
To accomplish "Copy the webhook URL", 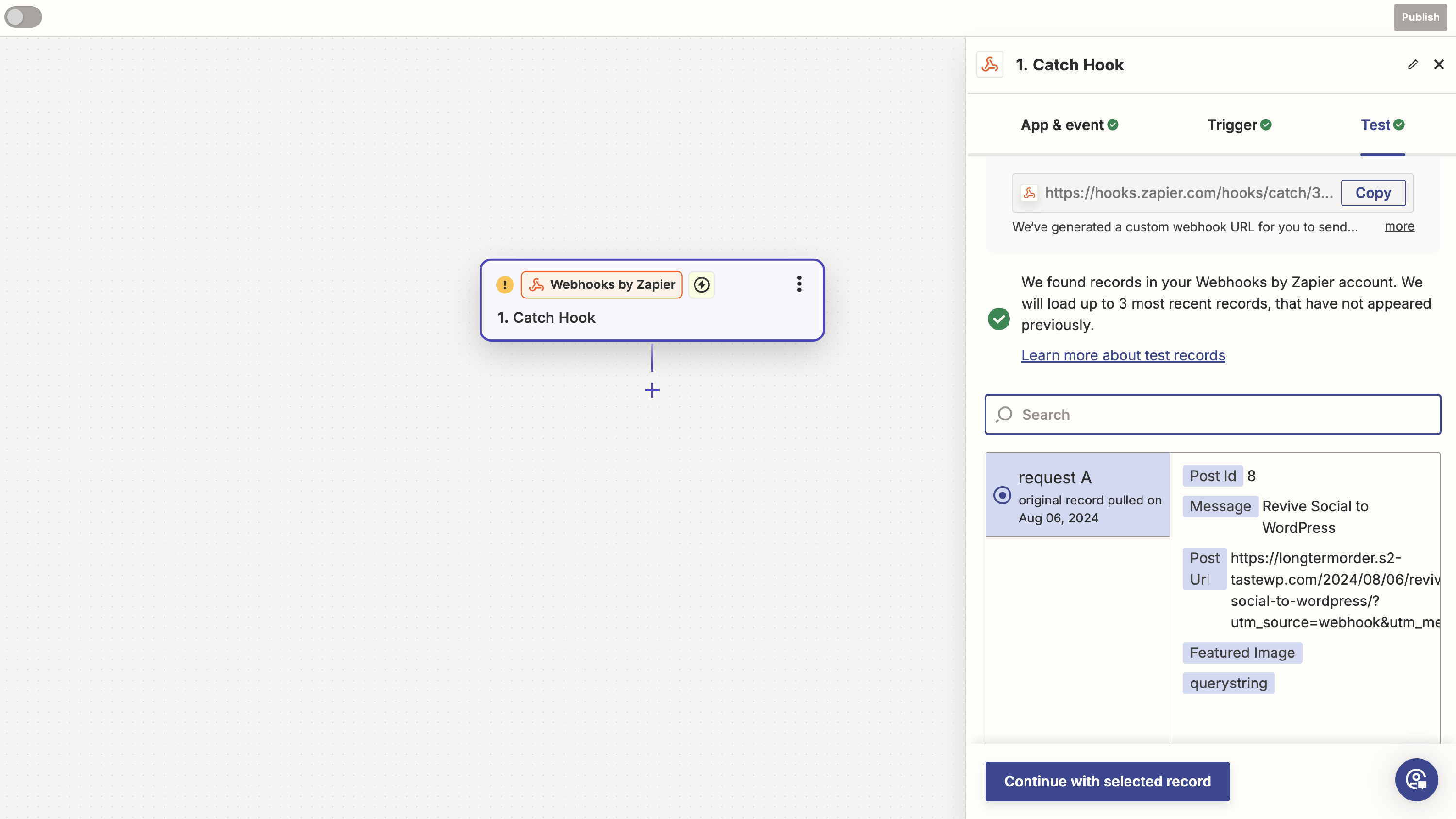I will click(x=1373, y=193).
